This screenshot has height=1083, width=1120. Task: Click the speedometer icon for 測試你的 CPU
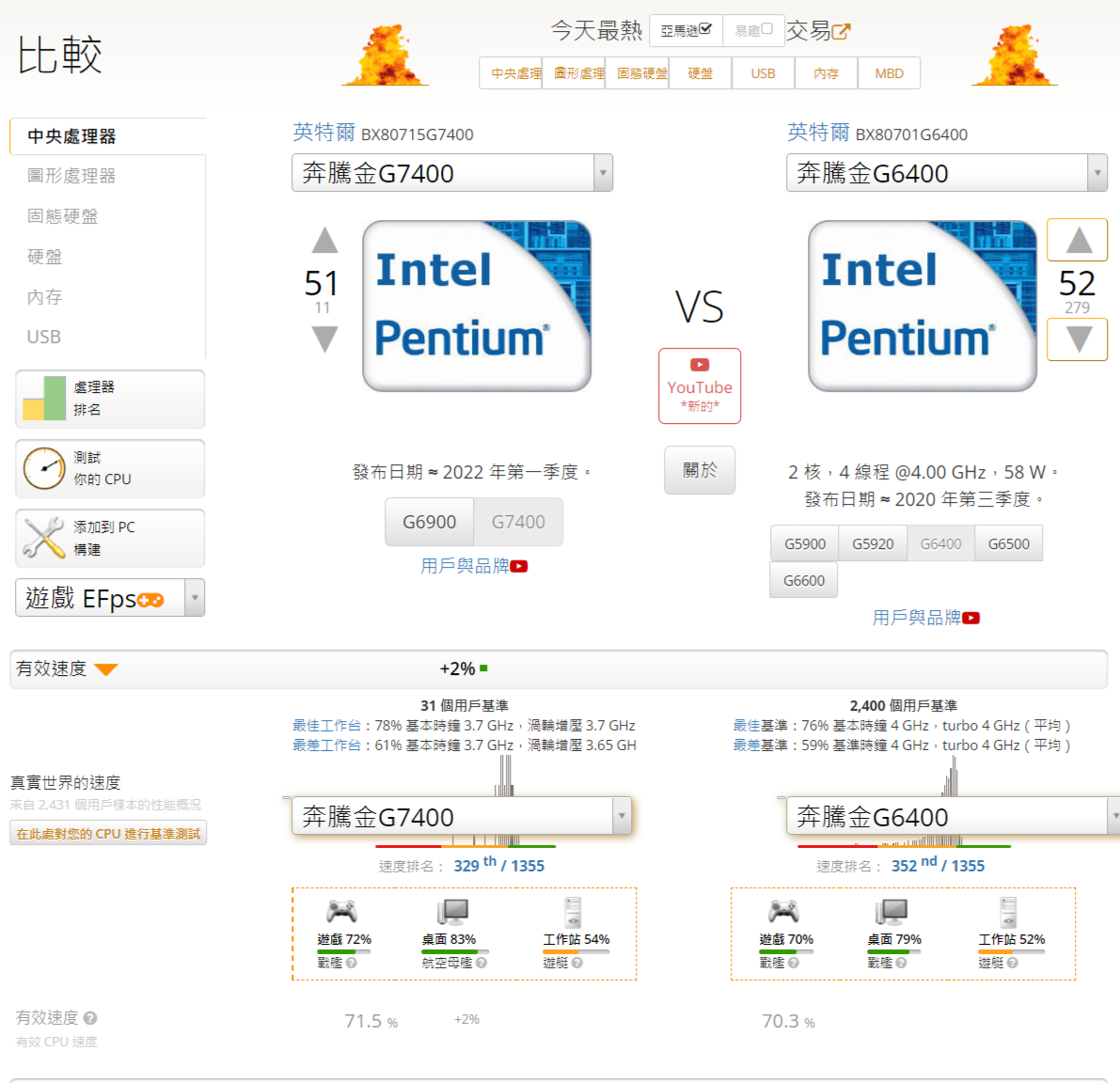coord(44,468)
